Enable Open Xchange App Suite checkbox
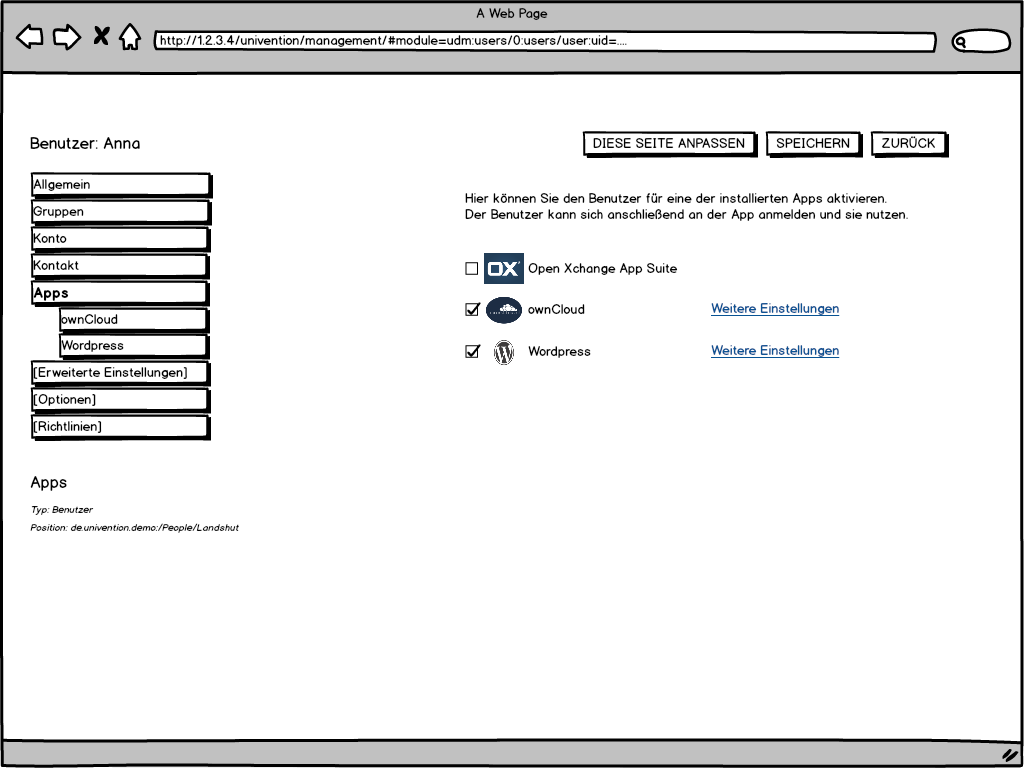This screenshot has height=768, width=1024. point(472,269)
